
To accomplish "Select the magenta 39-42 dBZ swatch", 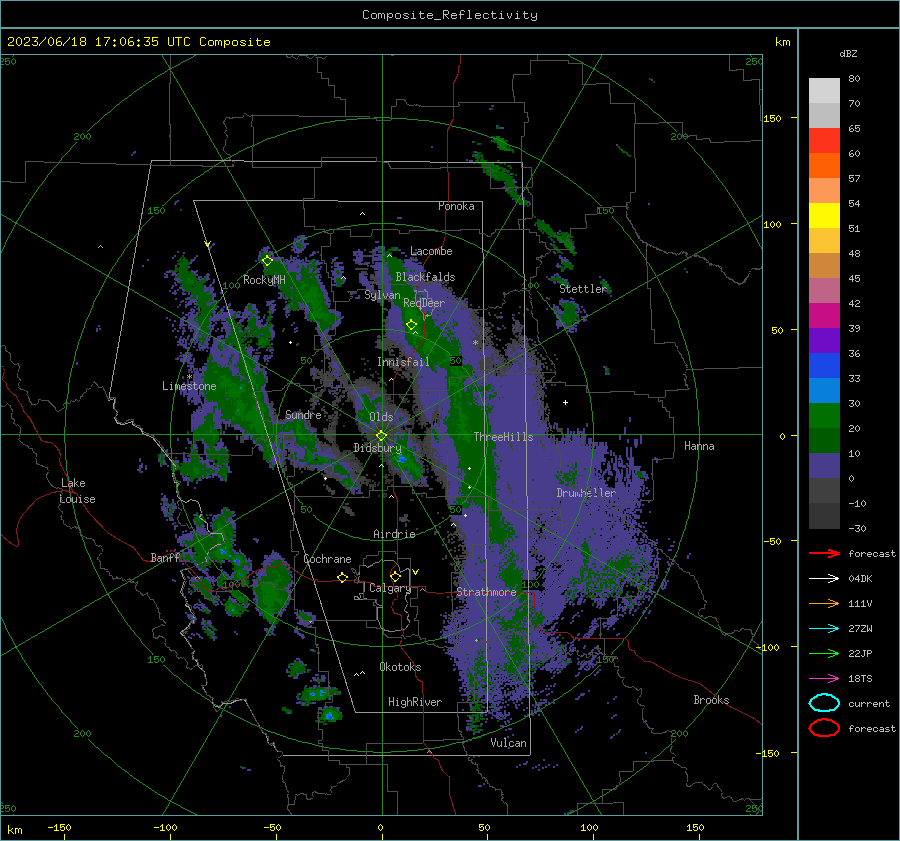I will point(824,315).
